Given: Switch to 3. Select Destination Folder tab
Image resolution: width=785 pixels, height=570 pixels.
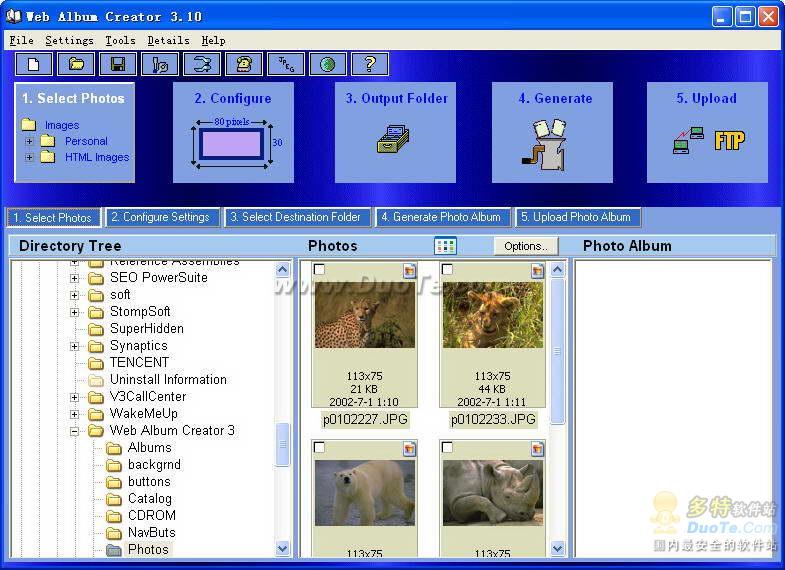Looking at the screenshot, I should click(297, 217).
